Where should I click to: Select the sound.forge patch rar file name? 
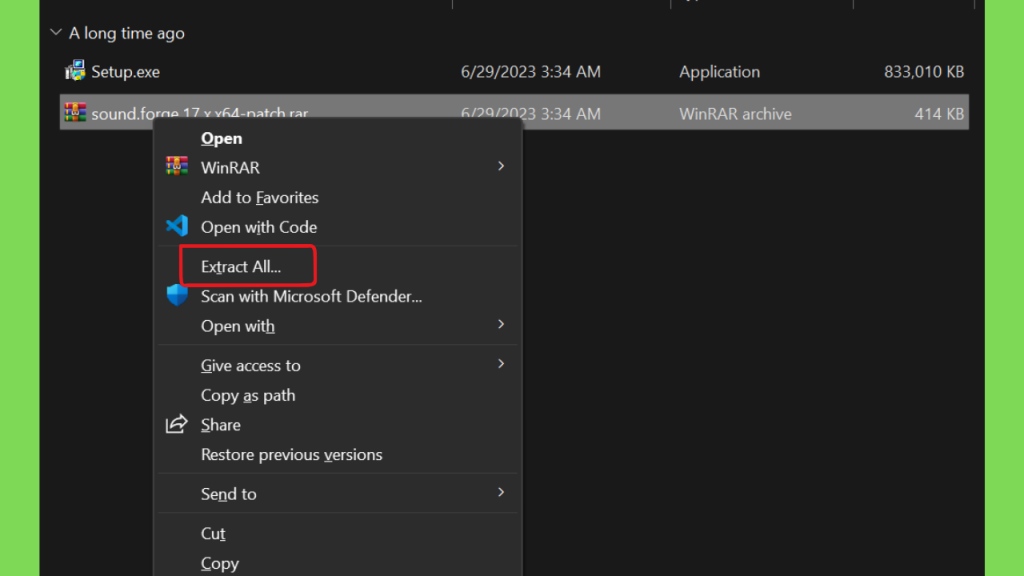coord(199,113)
